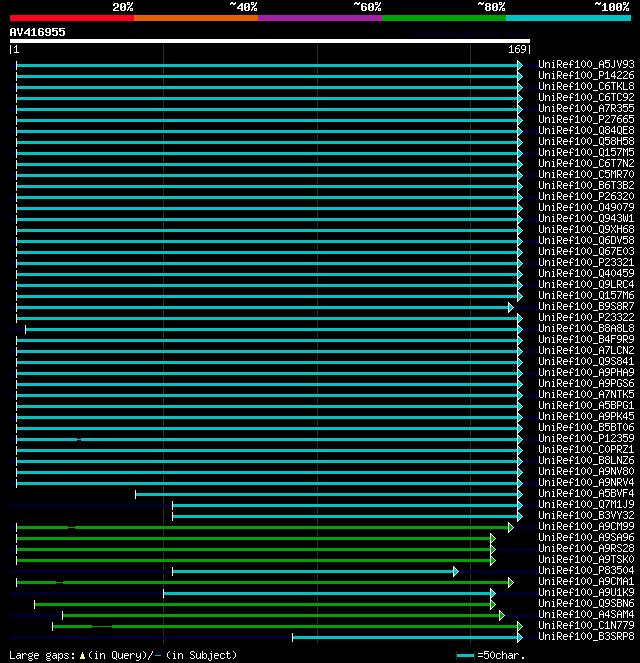Screen dimensions: 640x663
Task: Click the UniRef100_Q6DV58 label
Action: (x=586, y=241)
